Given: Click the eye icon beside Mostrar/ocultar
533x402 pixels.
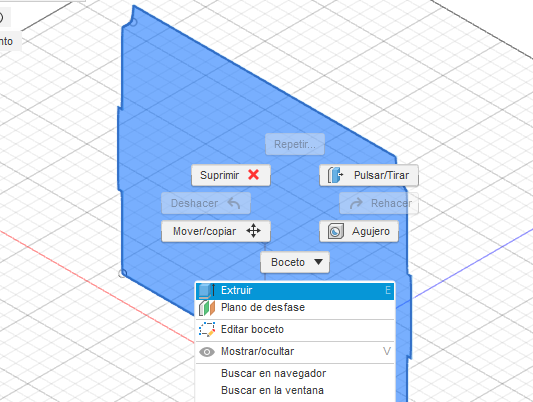Looking at the screenshot, I should tap(207, 352).
